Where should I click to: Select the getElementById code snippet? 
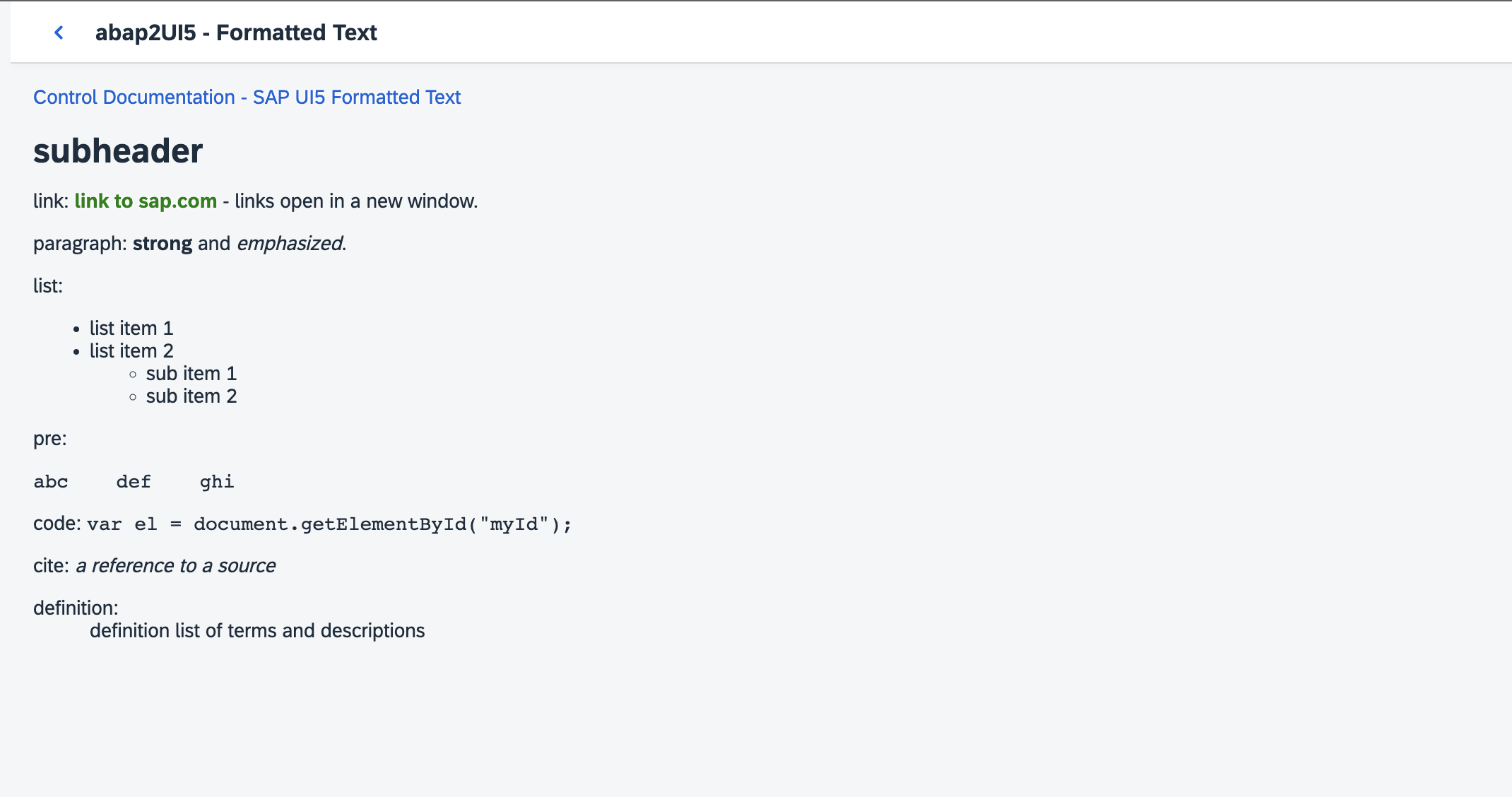[x=329, y=524]
